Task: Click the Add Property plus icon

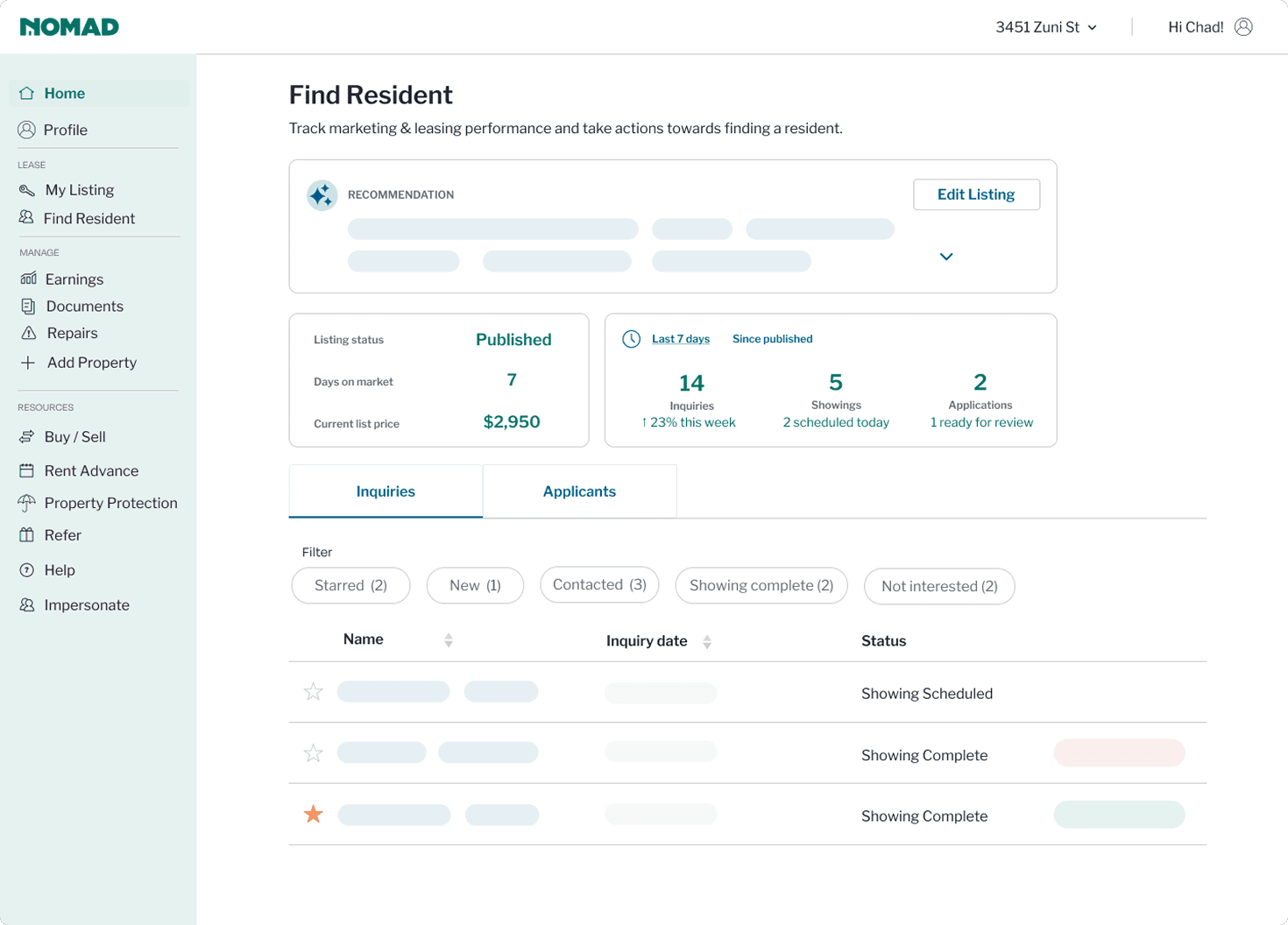Action: 27,362
